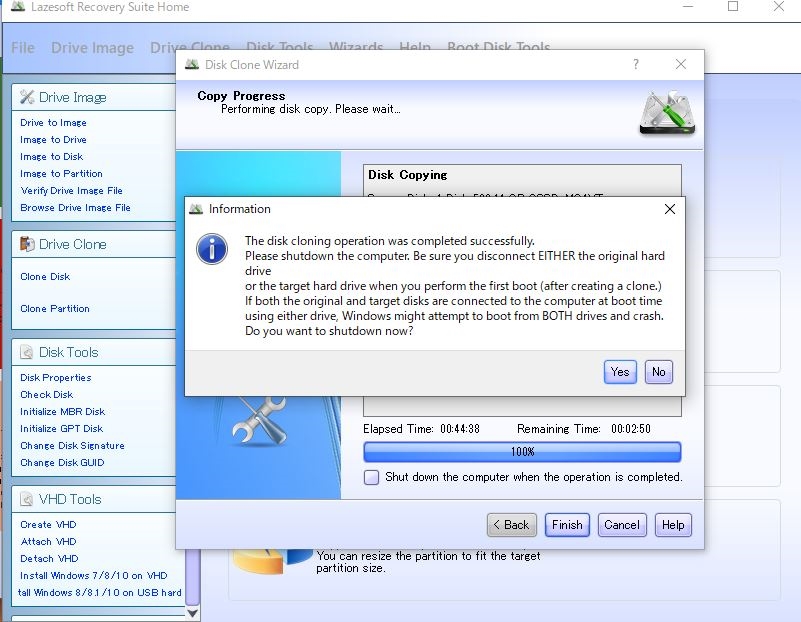
Task: Open Browse Drive Image File
Action: [75, 208]
